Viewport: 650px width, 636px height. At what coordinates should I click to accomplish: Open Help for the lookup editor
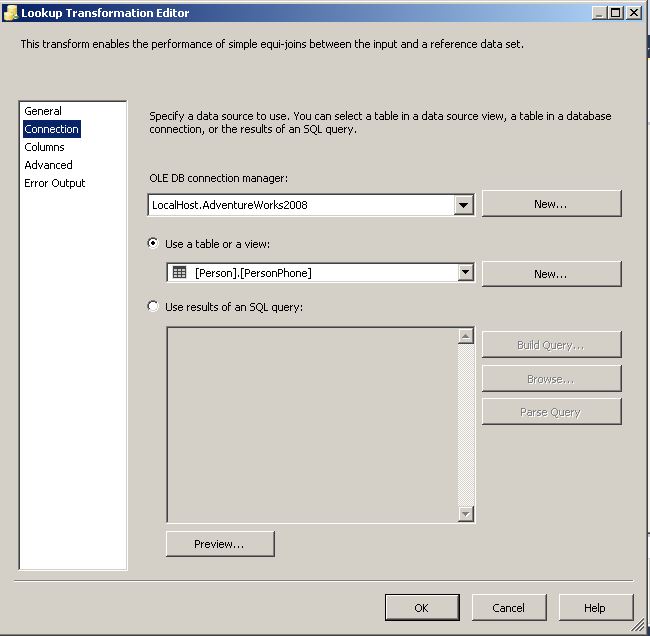596,607
